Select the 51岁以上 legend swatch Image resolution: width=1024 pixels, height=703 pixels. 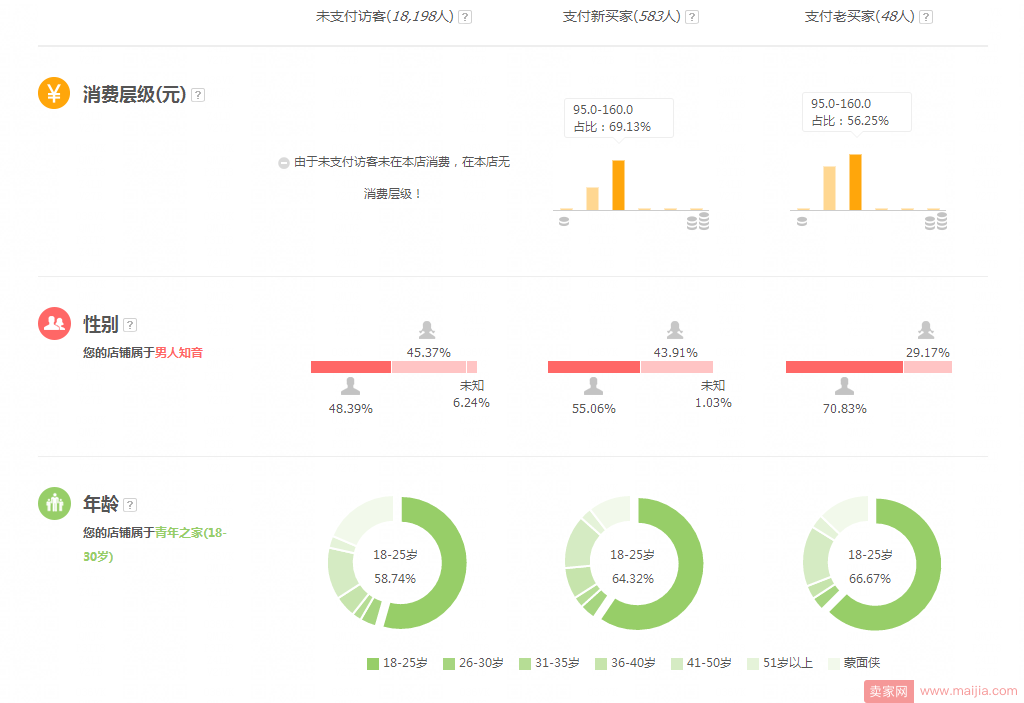point(753,664)
